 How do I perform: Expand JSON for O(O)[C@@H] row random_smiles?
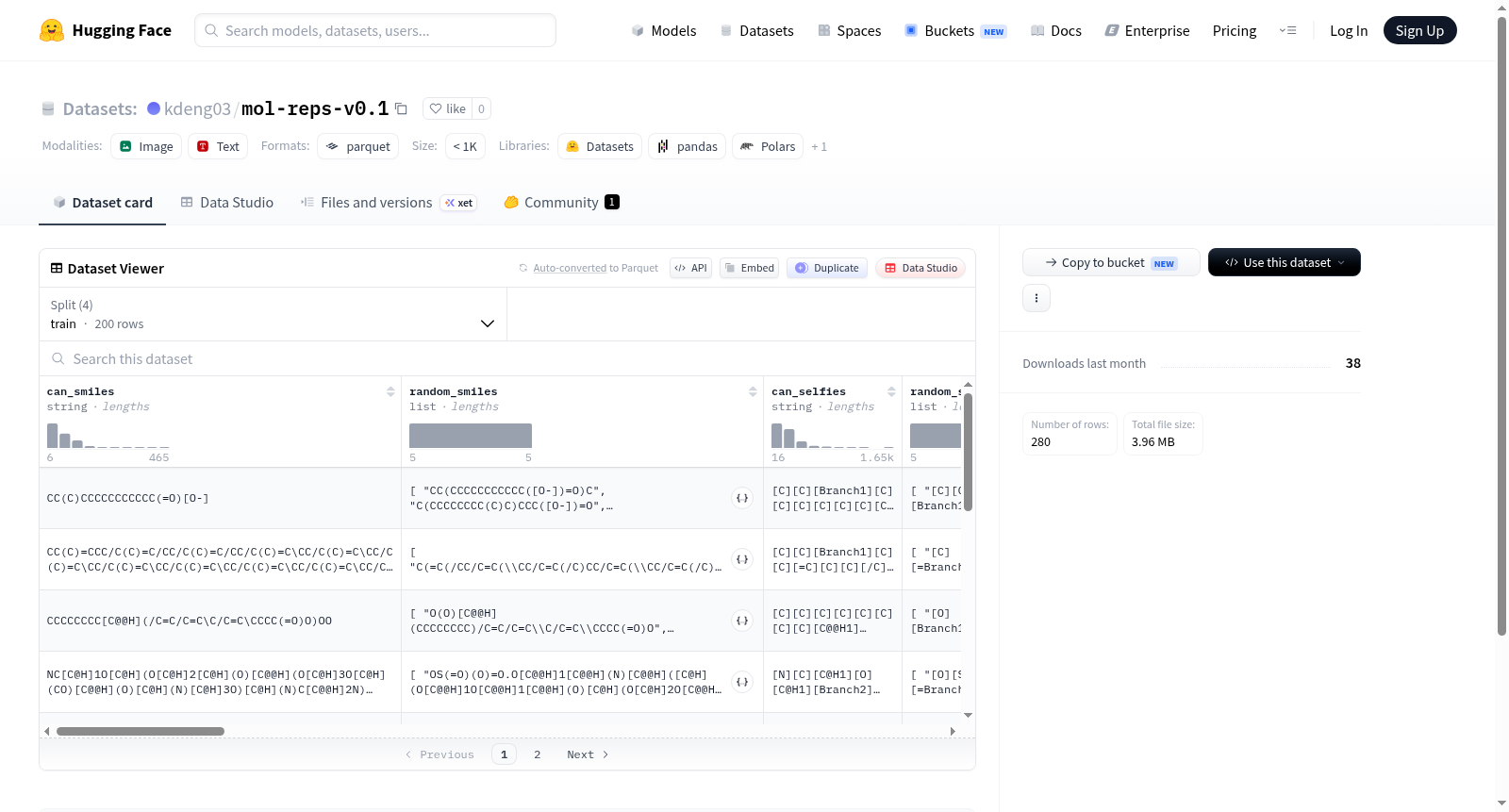[742, 621]
